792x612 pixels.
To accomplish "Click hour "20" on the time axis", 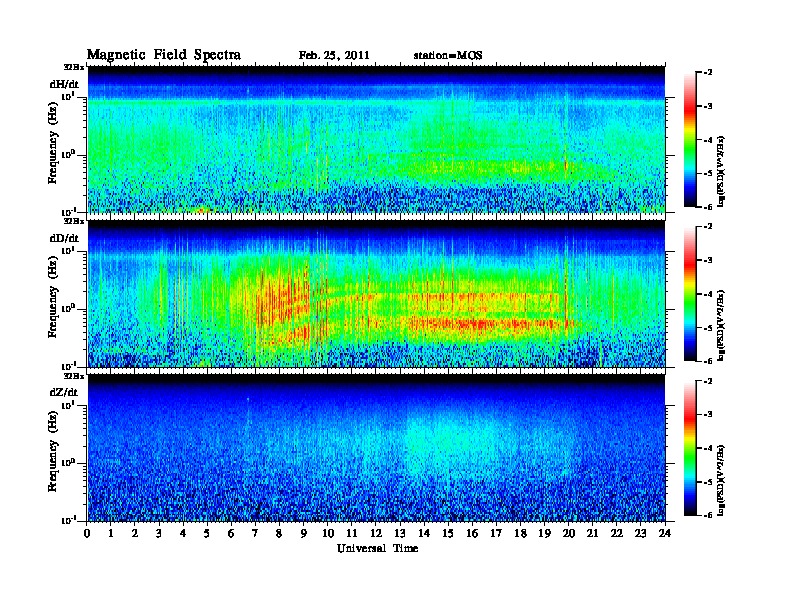I will (x=569, y=533).
